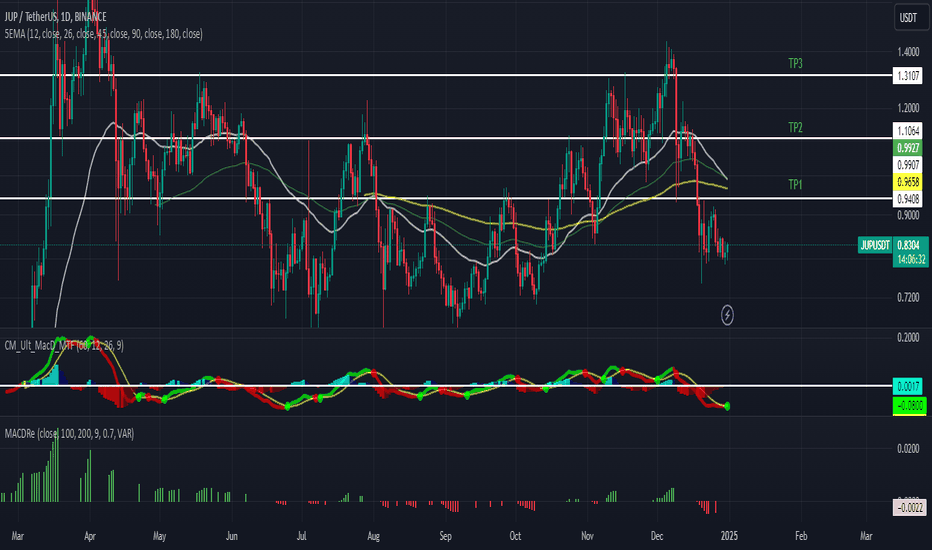Select the 5EMA indicator legend
The width and height of the screenshot is (932, 550).
(103, 34)
